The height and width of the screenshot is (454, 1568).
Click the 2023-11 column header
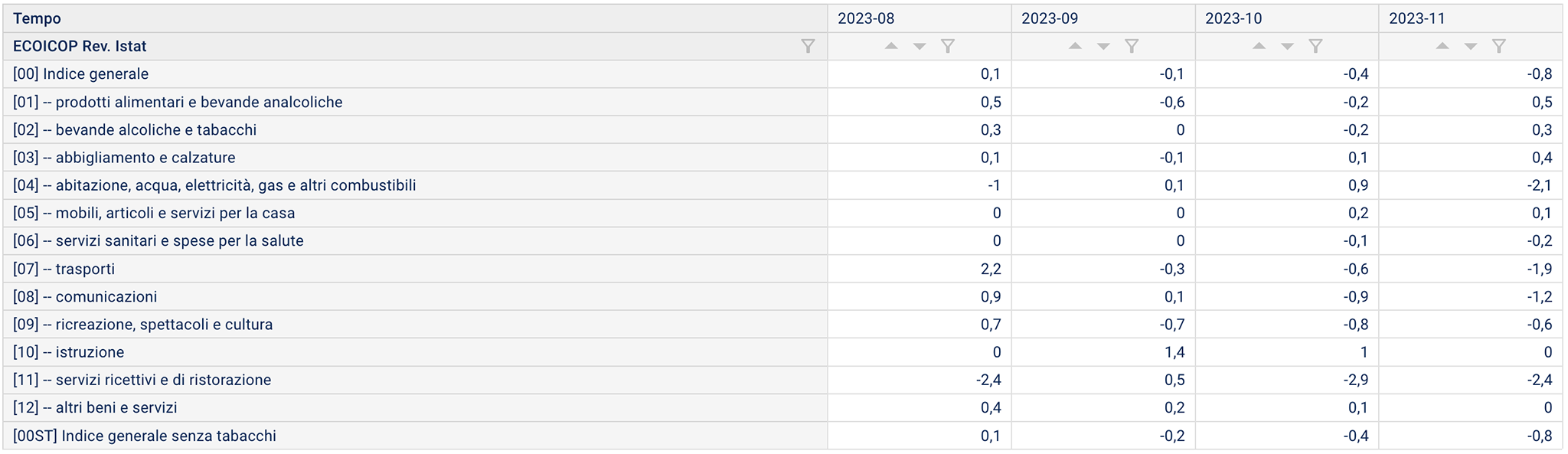(1471, 18)
